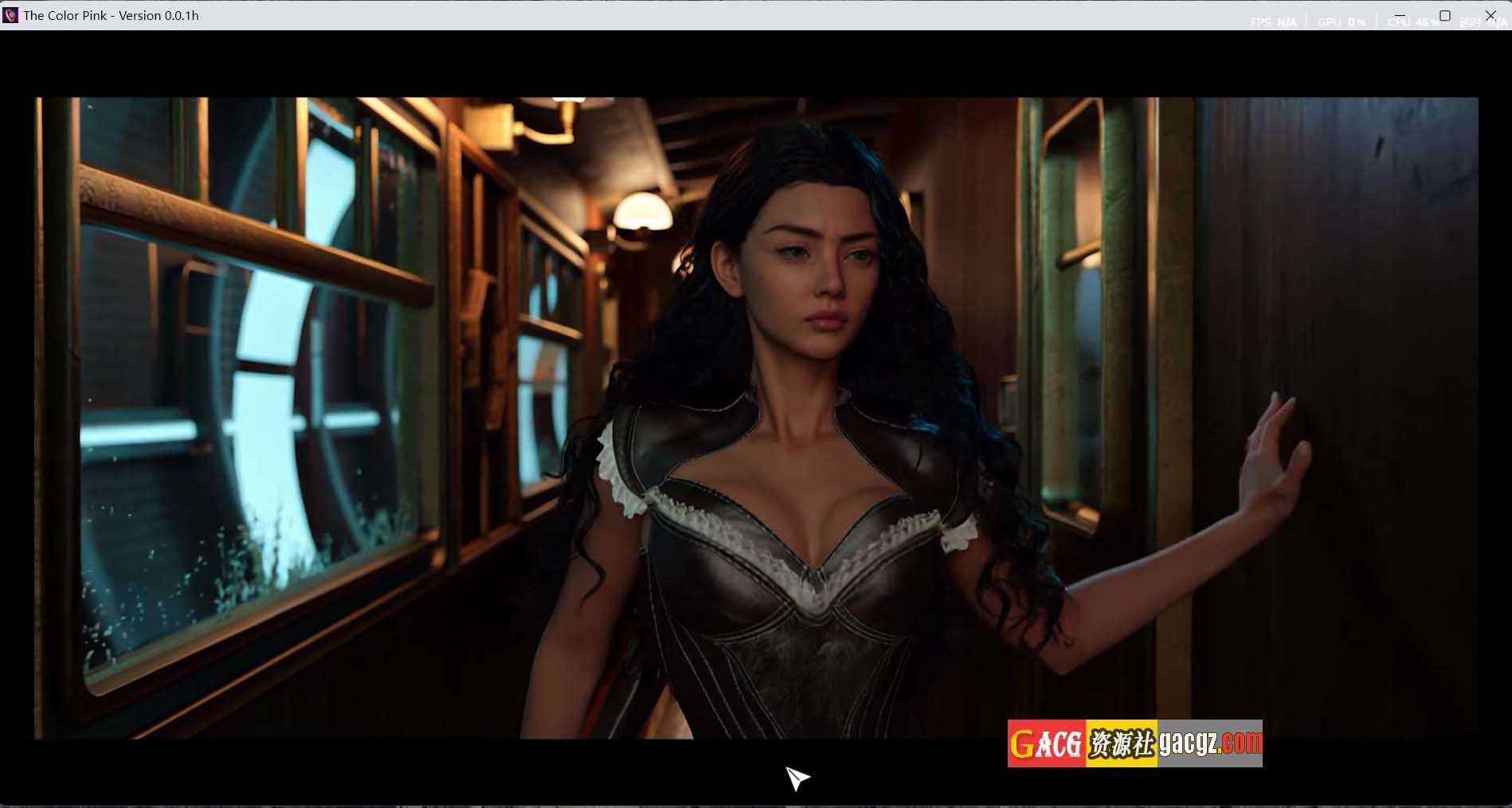Click the yellow 资源社 watermark block

[1121, 743]
